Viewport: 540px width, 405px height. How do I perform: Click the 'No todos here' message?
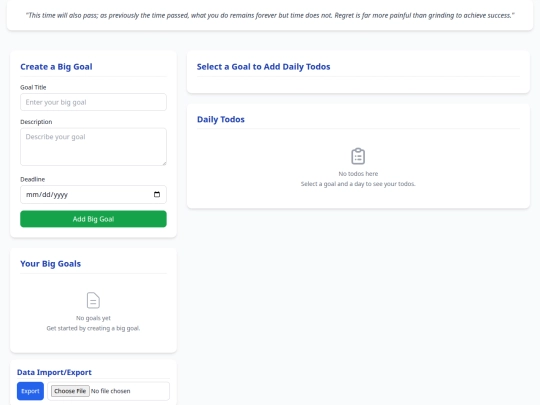coord(358,174)
